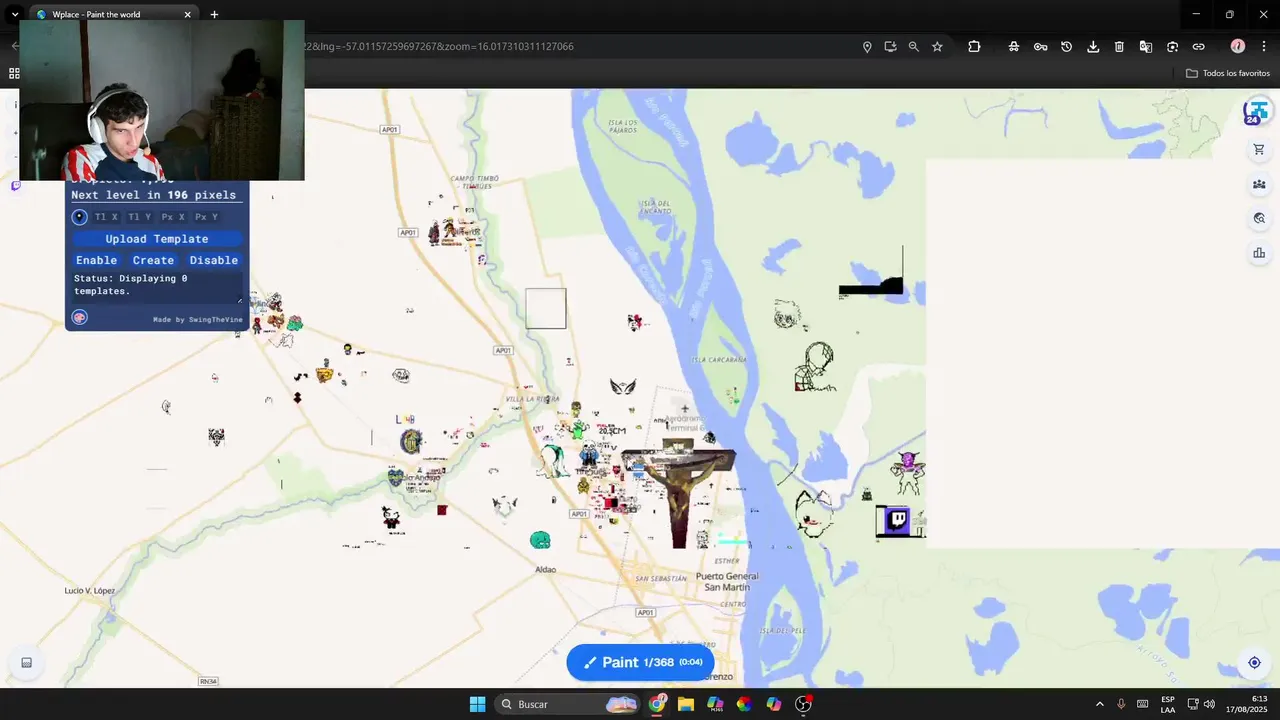The height and width of the screenshot is (720, 1280).
Task: Click the bottom-left map info icon
Action: tap(26, 662)
